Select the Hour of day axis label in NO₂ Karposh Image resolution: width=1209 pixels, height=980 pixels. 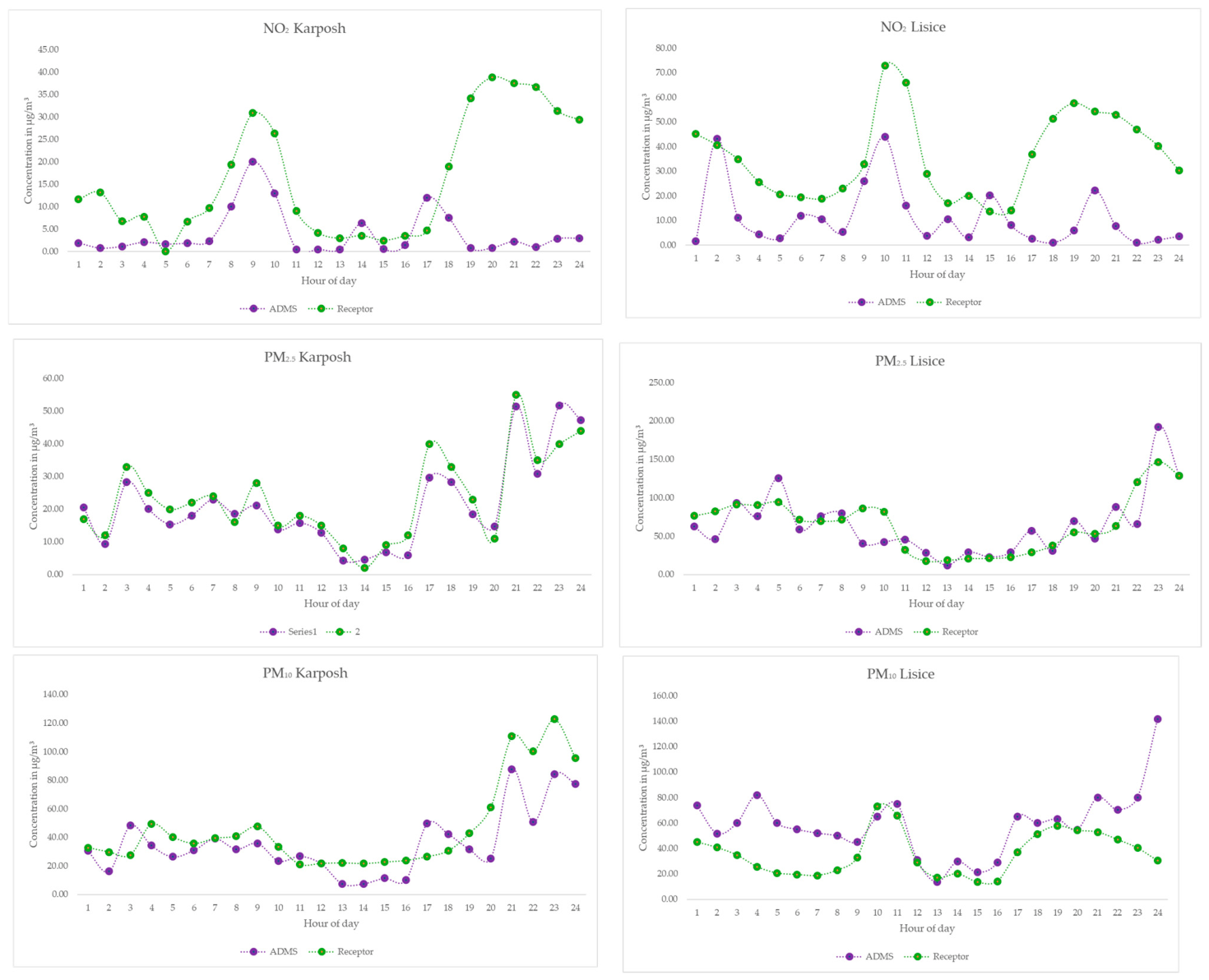[x=329, y=280]
